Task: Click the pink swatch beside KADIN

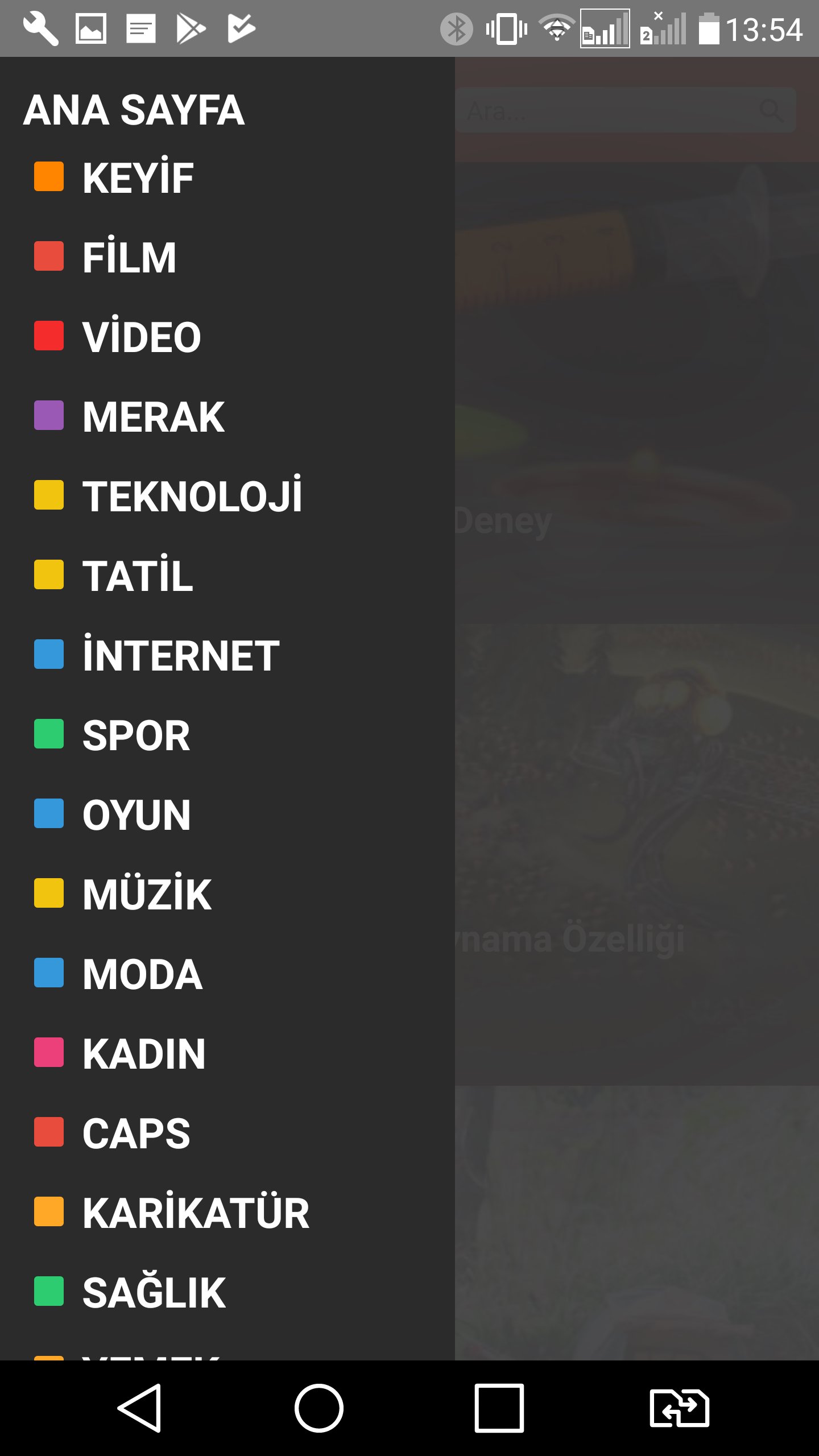Action: point(49,1052)
